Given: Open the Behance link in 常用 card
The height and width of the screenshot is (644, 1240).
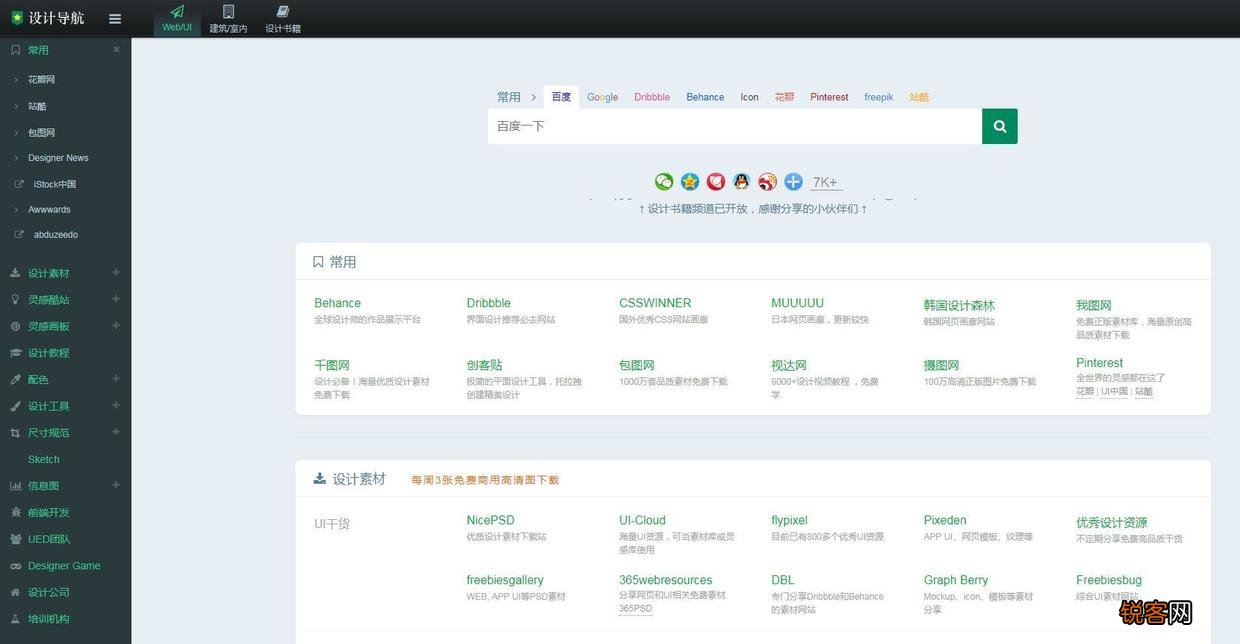Looking at the screenshot, I should click(x=337, y=303).
